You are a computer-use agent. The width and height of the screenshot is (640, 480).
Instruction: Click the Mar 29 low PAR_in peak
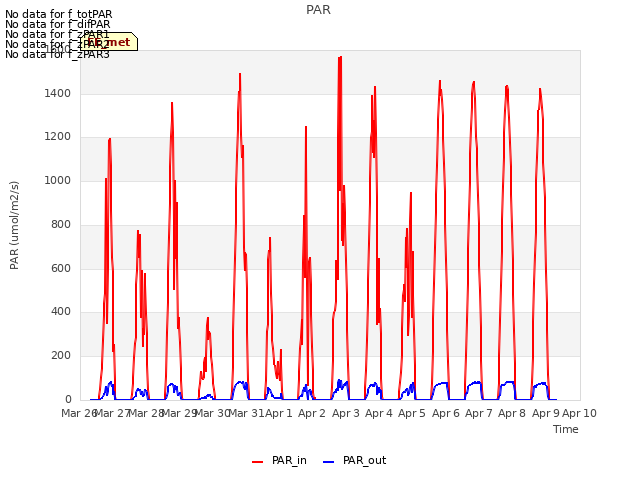click(x=208, y=318)
